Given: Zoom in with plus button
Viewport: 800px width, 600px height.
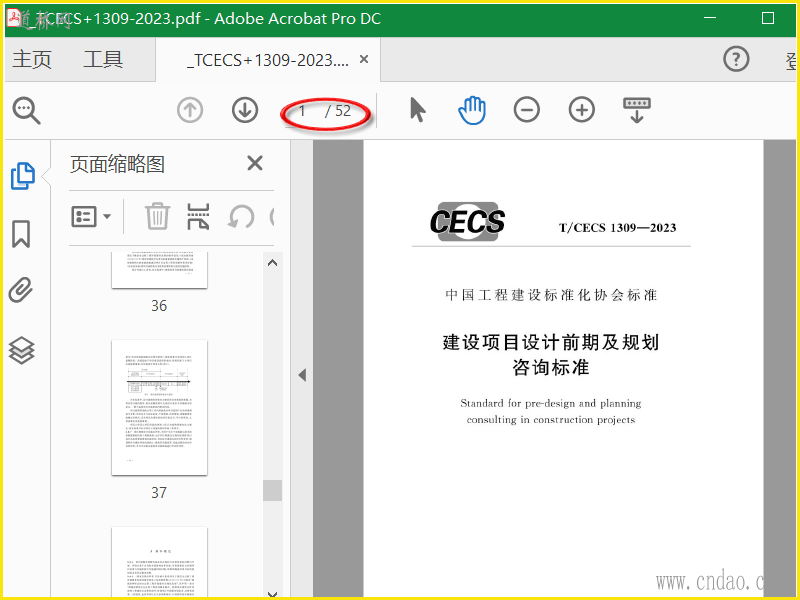Looking at the screenshot, I should pyautogui.click(x=582, y=110).
